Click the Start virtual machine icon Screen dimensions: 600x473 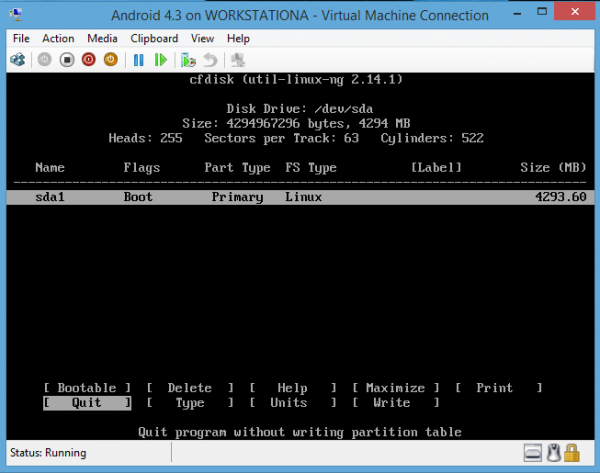coord(44,60)
